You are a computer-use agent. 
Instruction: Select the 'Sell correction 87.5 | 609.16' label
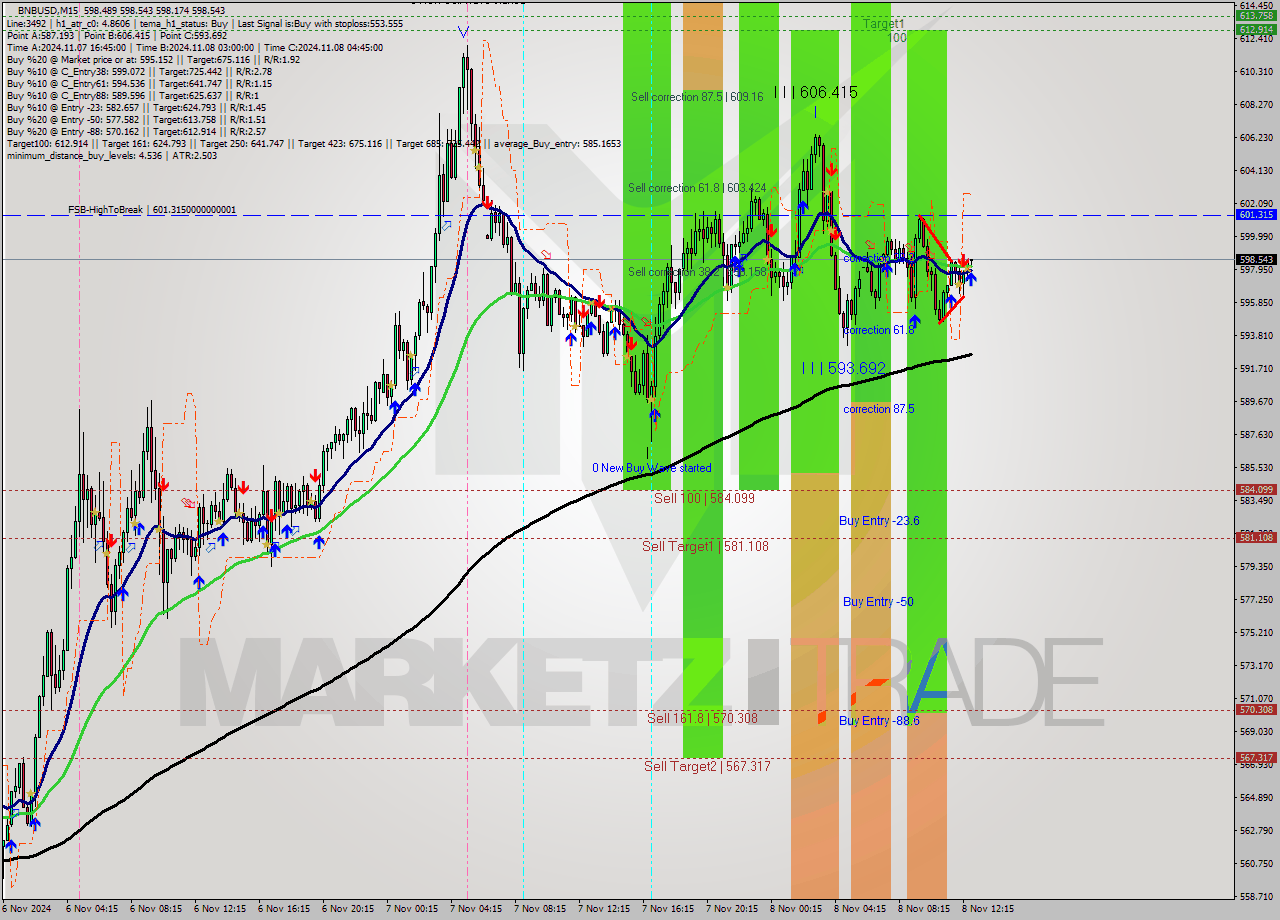coord(697,97)
